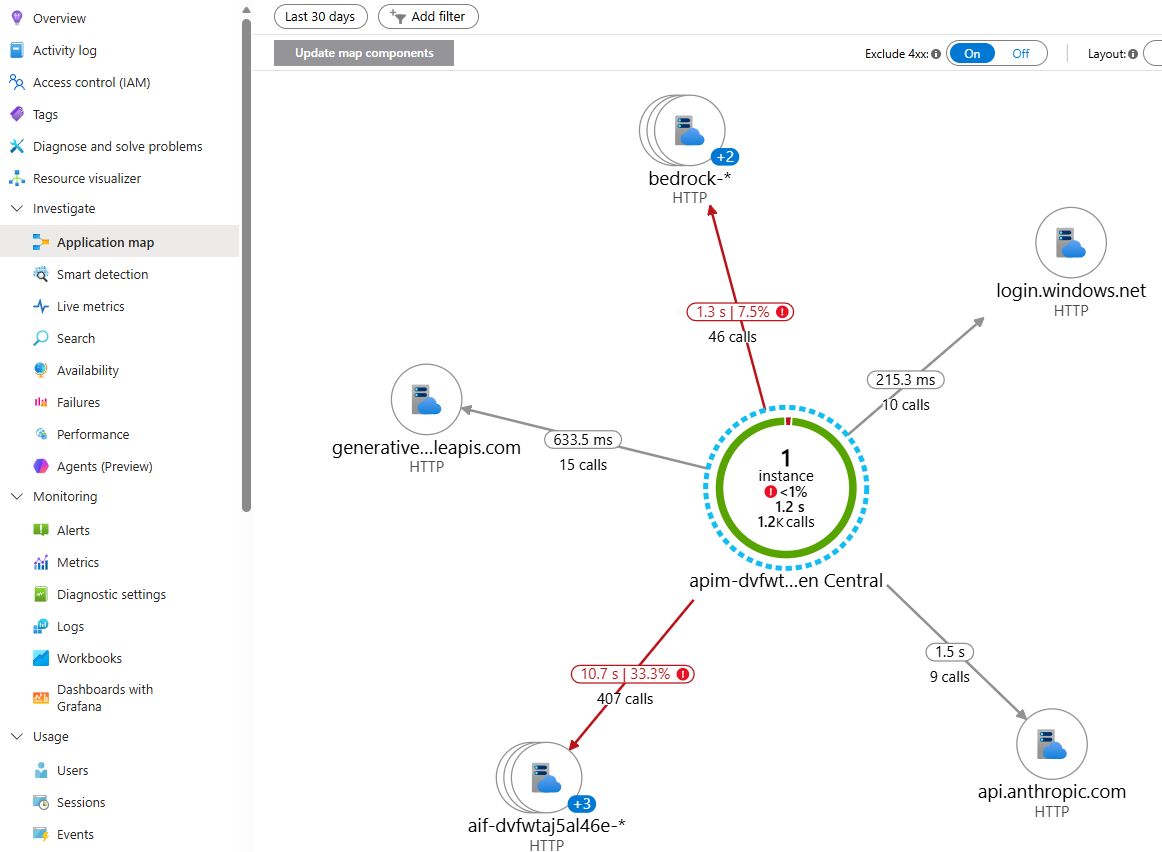Click the Events icon
Screen dimensions: 1162x852
point(41,834)
